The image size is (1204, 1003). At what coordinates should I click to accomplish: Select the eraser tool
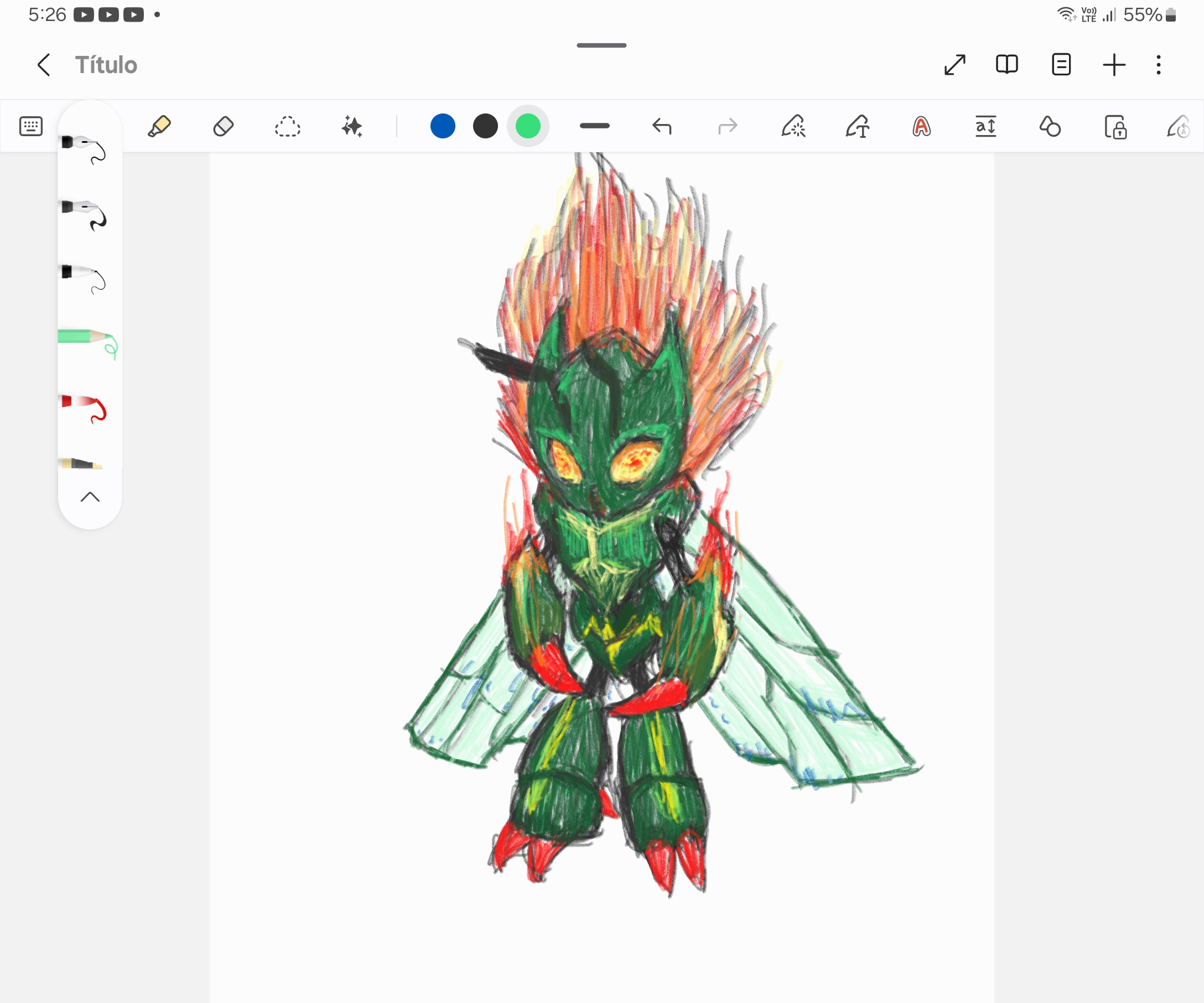pos(224,126)
